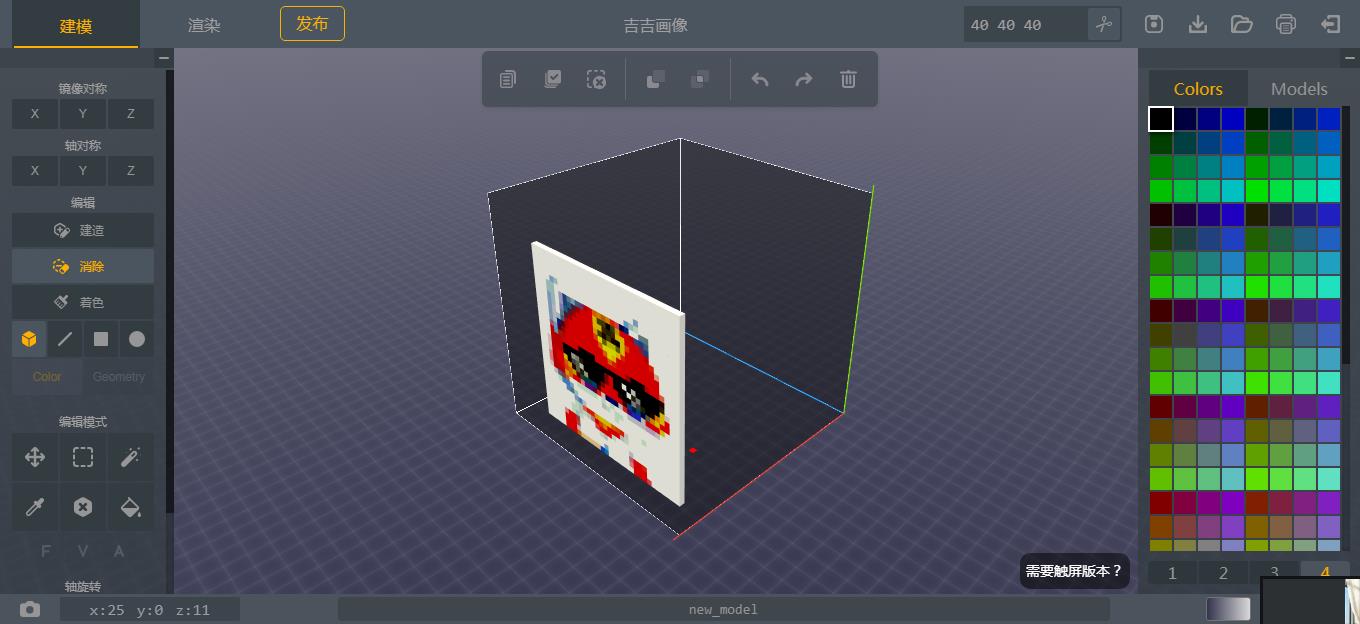Toggle axis symmetry Z under 轴对称
Viewport: 1360px width, 624px height.
click(131, 171)
